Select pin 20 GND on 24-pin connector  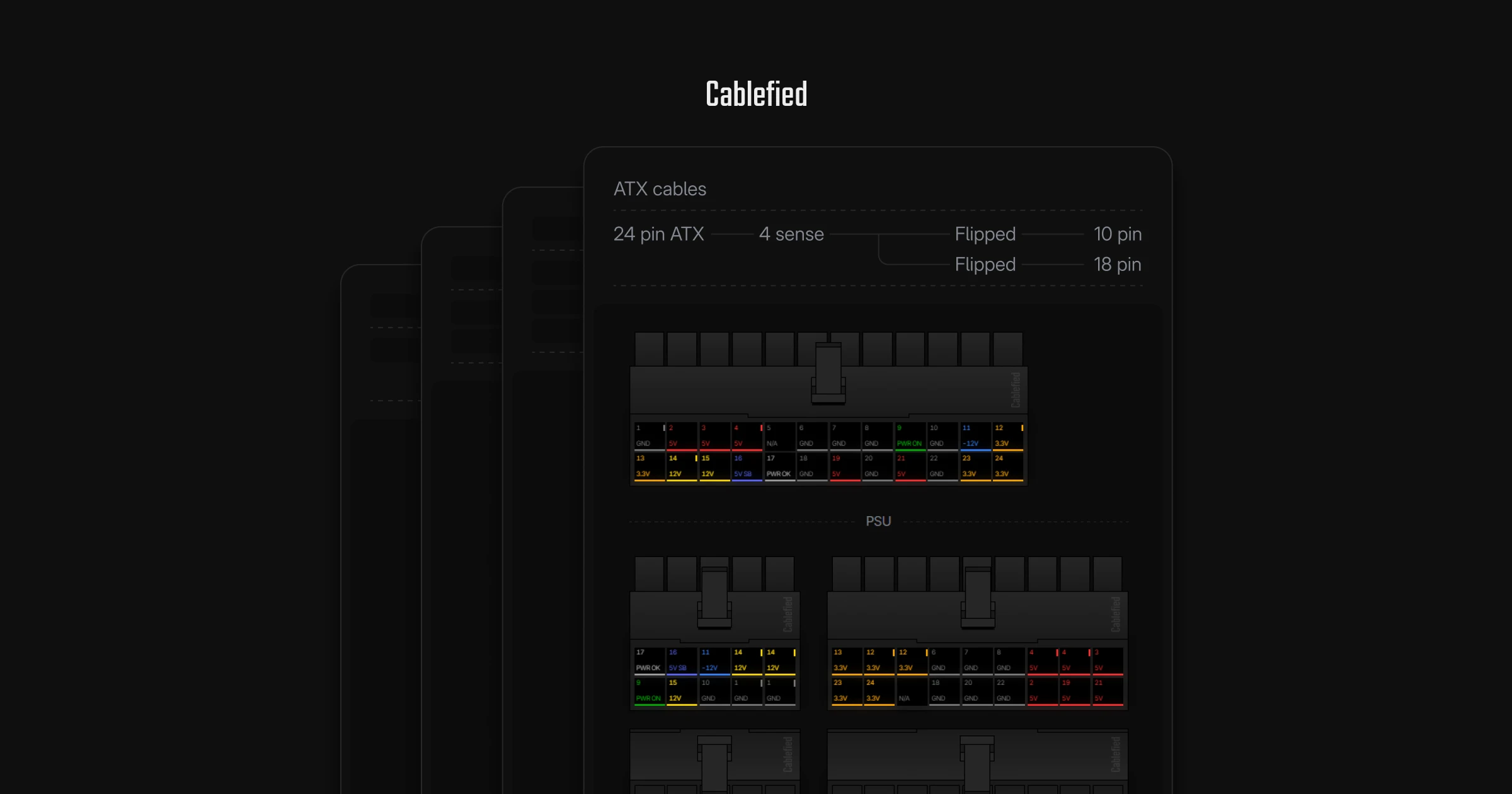[x=878, y=467]
